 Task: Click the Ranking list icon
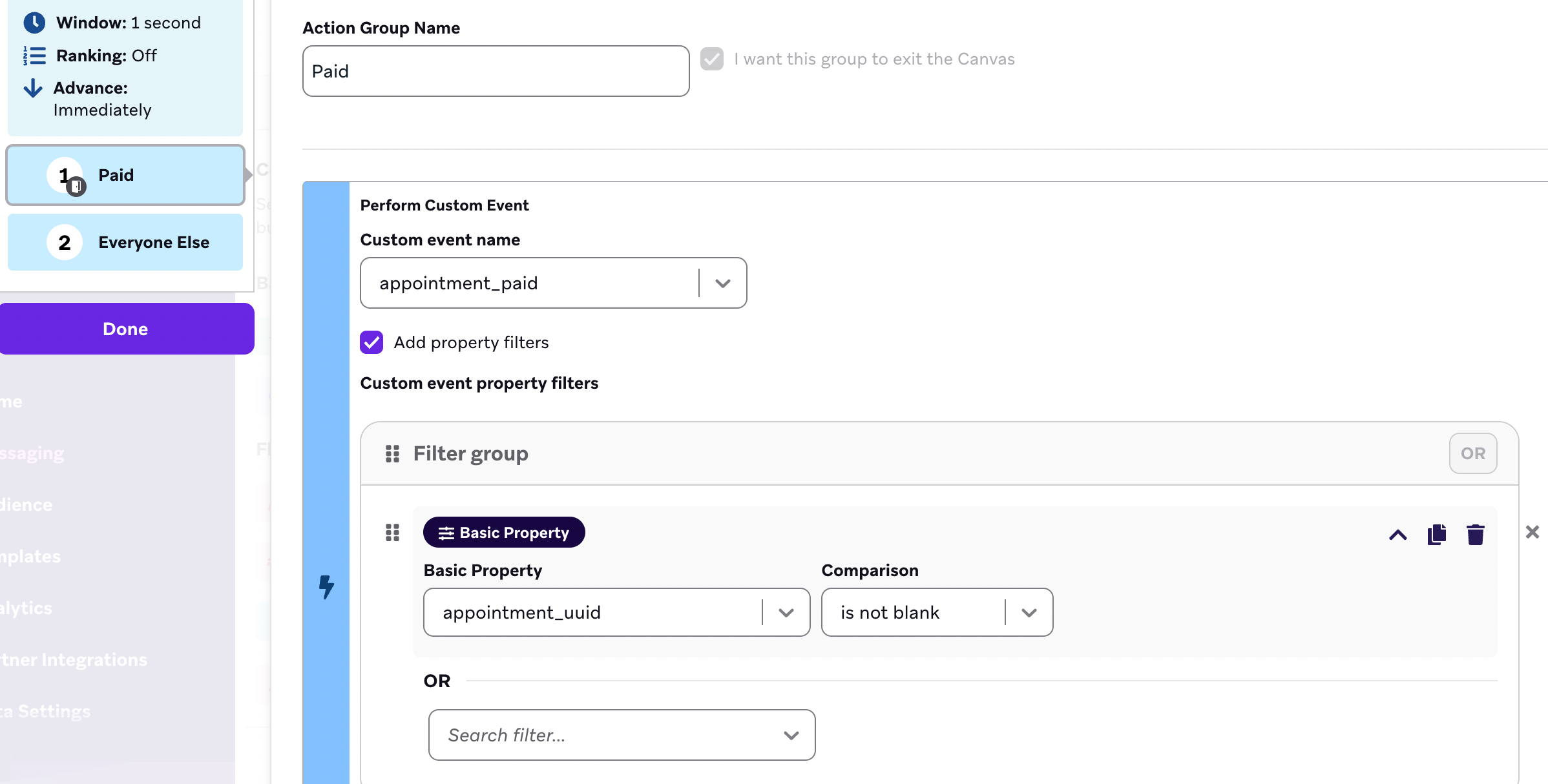(x=34, y=56)
